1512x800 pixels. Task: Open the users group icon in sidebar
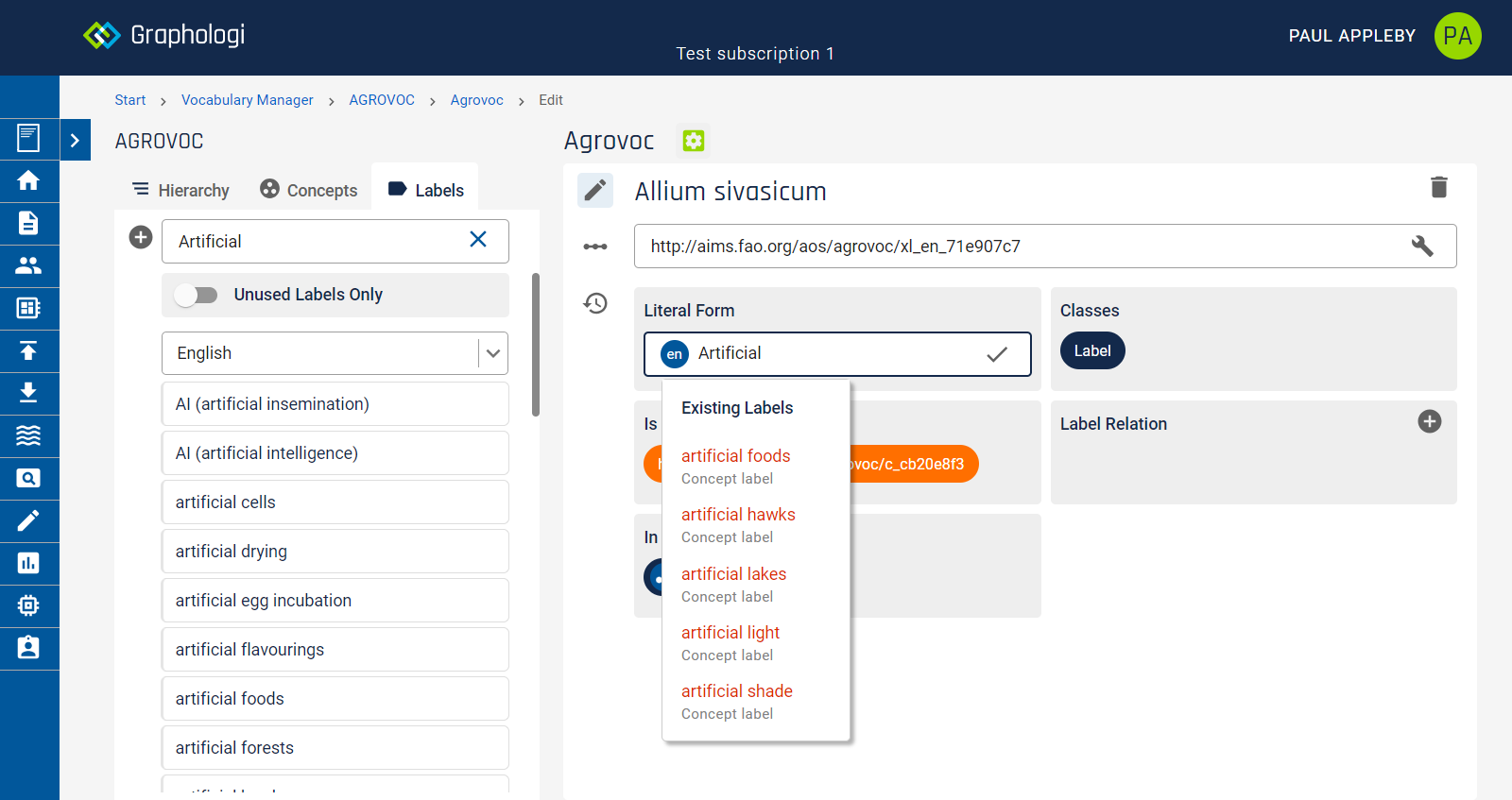point(28,265)
